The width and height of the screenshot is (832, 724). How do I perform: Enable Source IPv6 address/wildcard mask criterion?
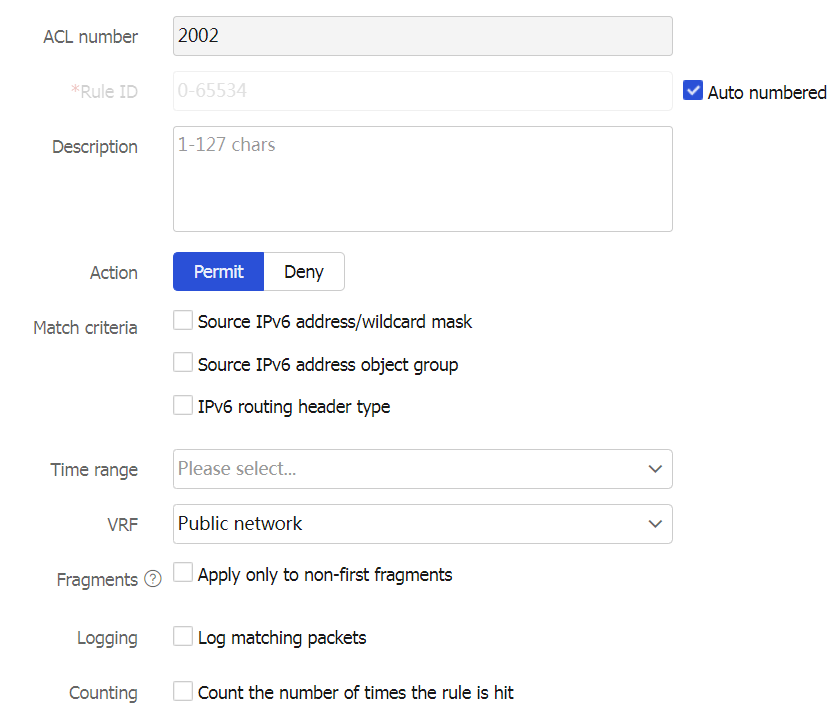183,321
